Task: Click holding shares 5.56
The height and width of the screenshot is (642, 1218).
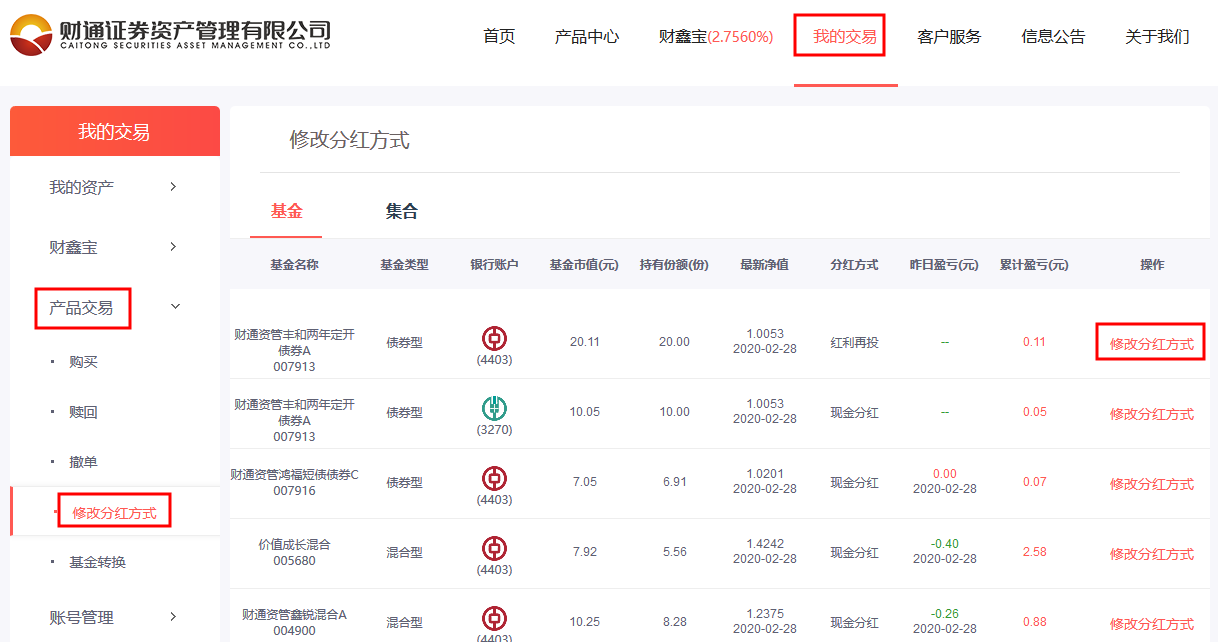Action: [675, 552]
